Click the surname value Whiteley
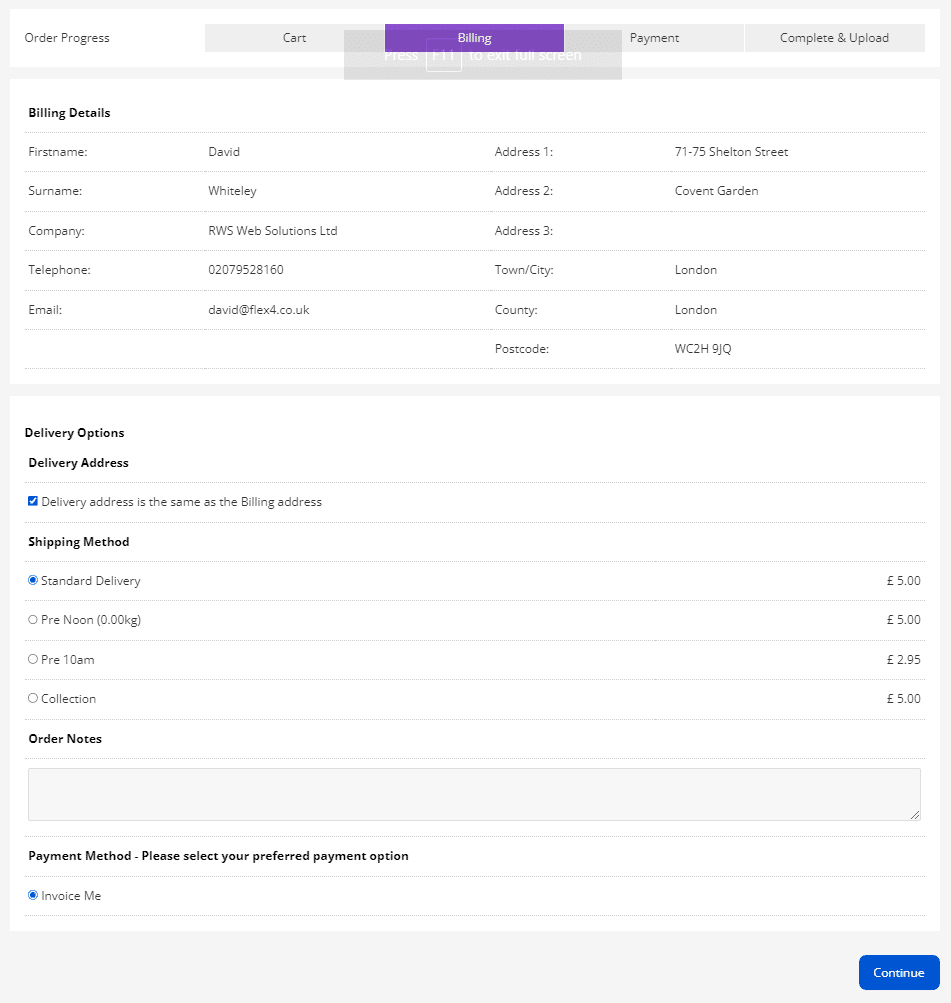This screenshot has height=1003, width=951. [x=232, y=191]
